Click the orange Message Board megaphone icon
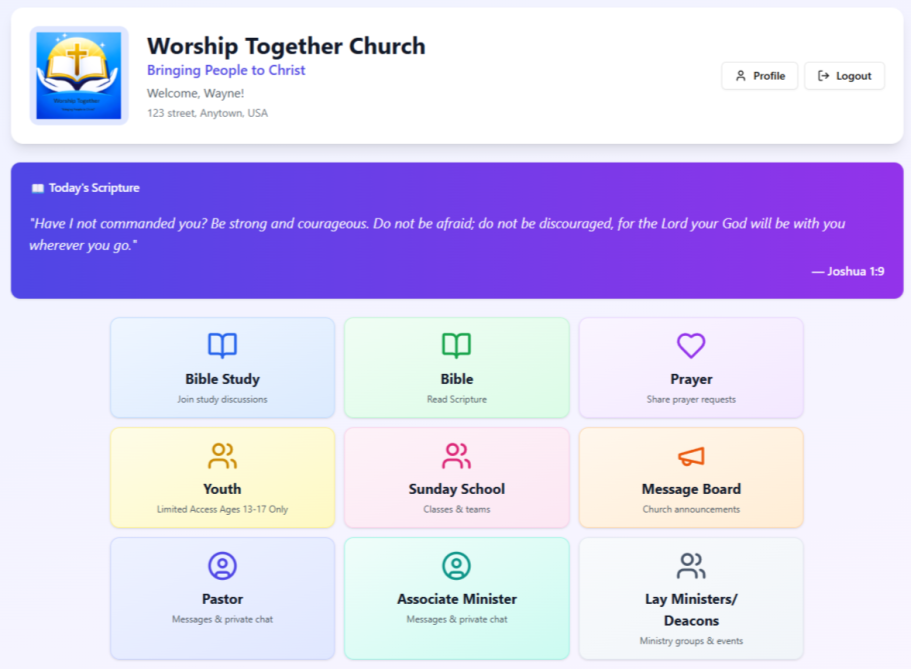This screenshot has width=911, height=669. pyautogui.click(x=691, y=456)
